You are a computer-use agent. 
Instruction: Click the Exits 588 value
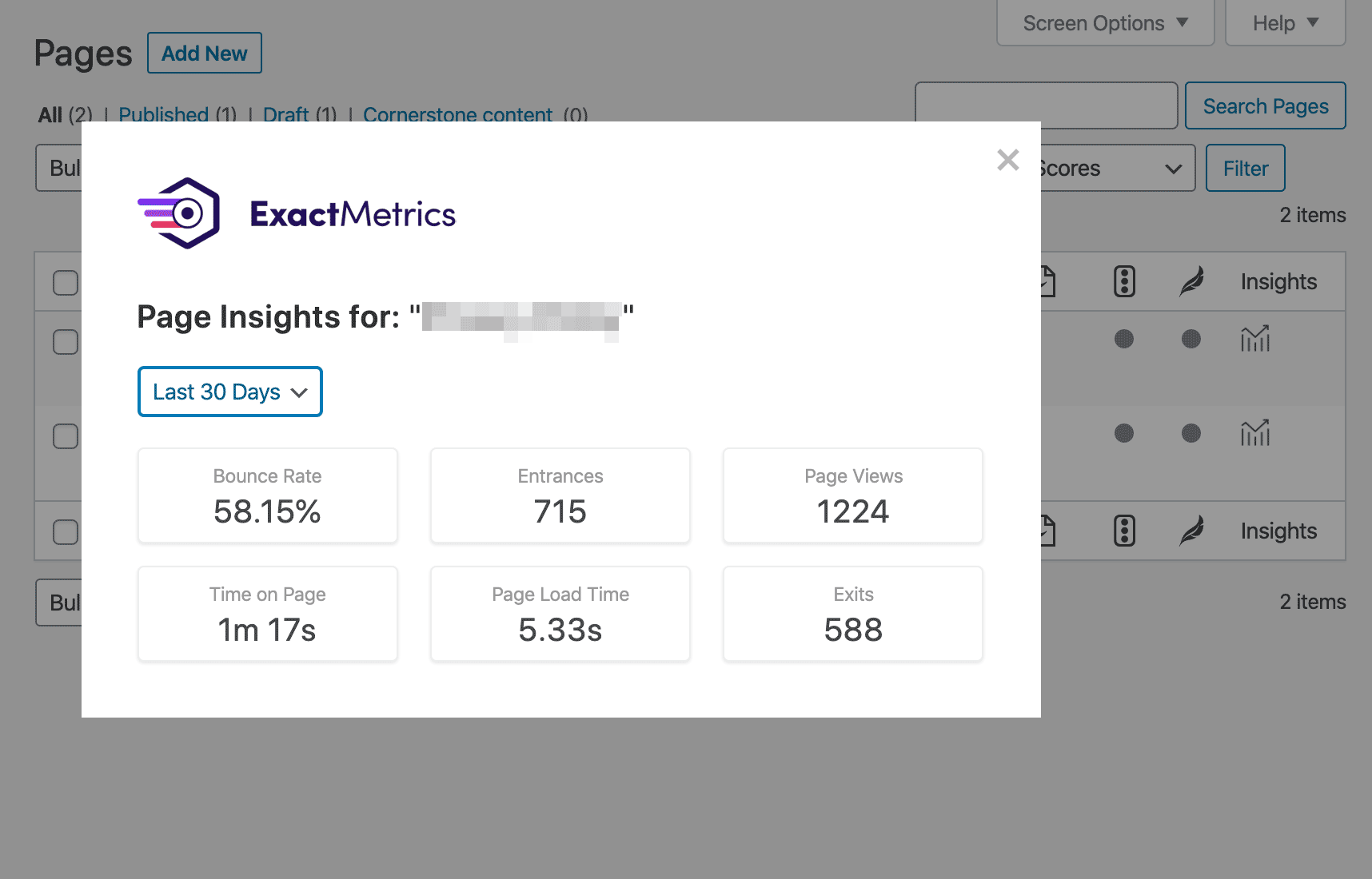pos(853,630)
